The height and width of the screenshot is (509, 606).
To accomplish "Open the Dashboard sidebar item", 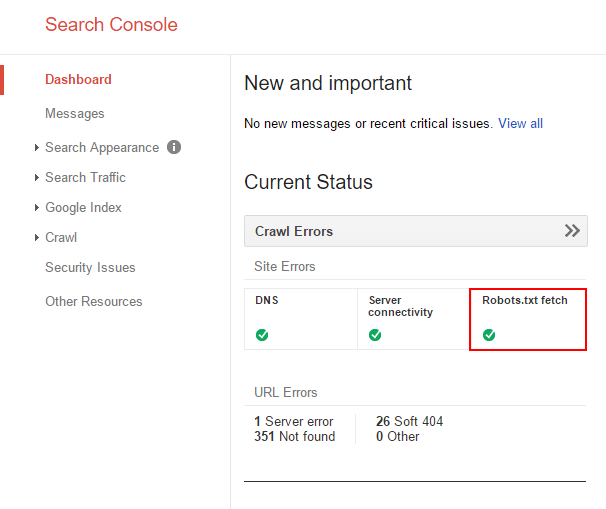I will pos(78,79).
